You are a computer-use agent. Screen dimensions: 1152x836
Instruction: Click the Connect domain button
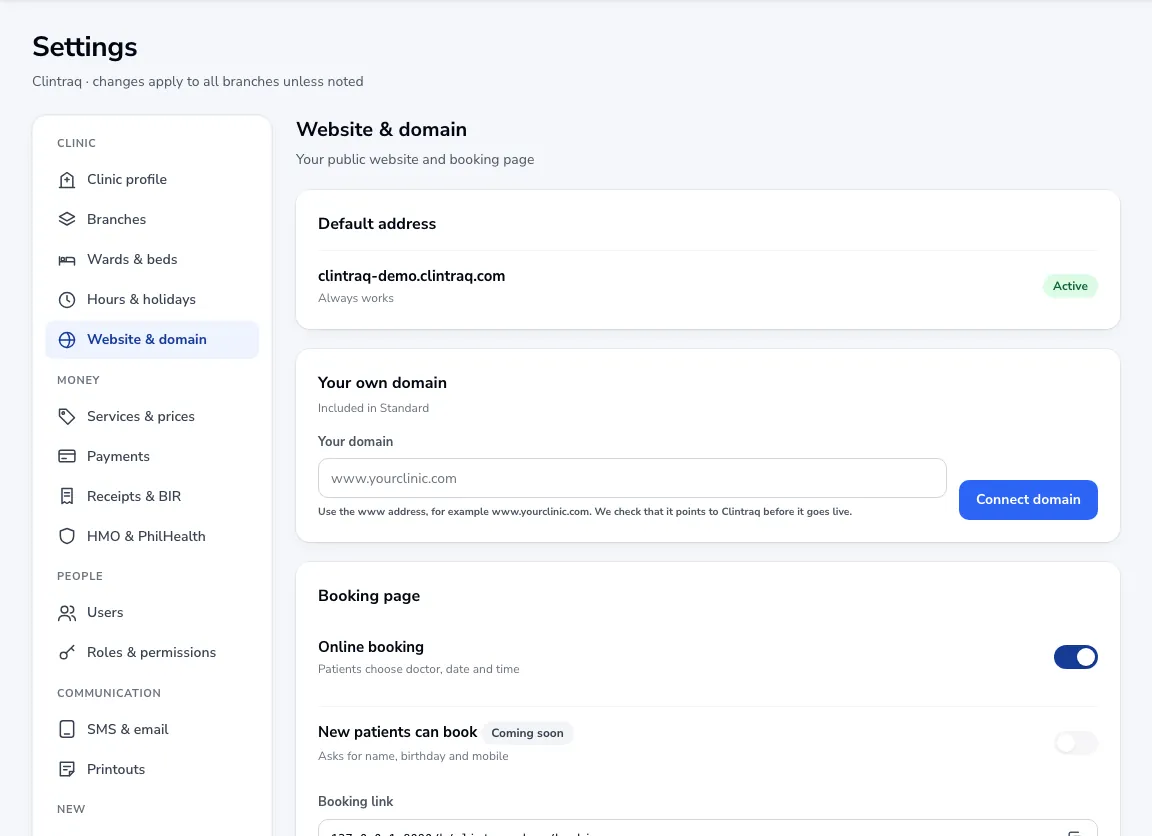[x=1028, y=500]
